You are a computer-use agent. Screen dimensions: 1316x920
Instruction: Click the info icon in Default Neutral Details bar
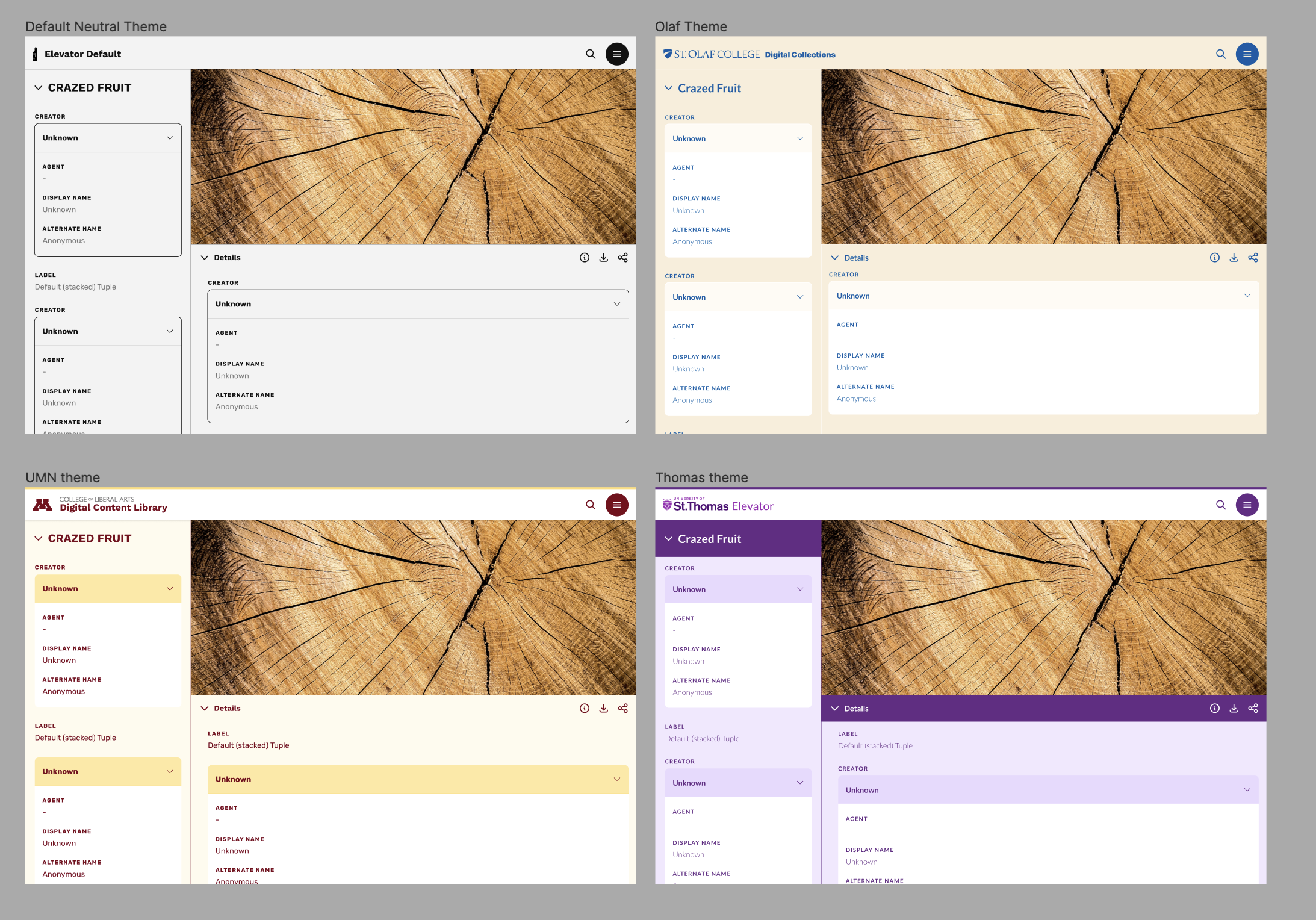[585, 258]
